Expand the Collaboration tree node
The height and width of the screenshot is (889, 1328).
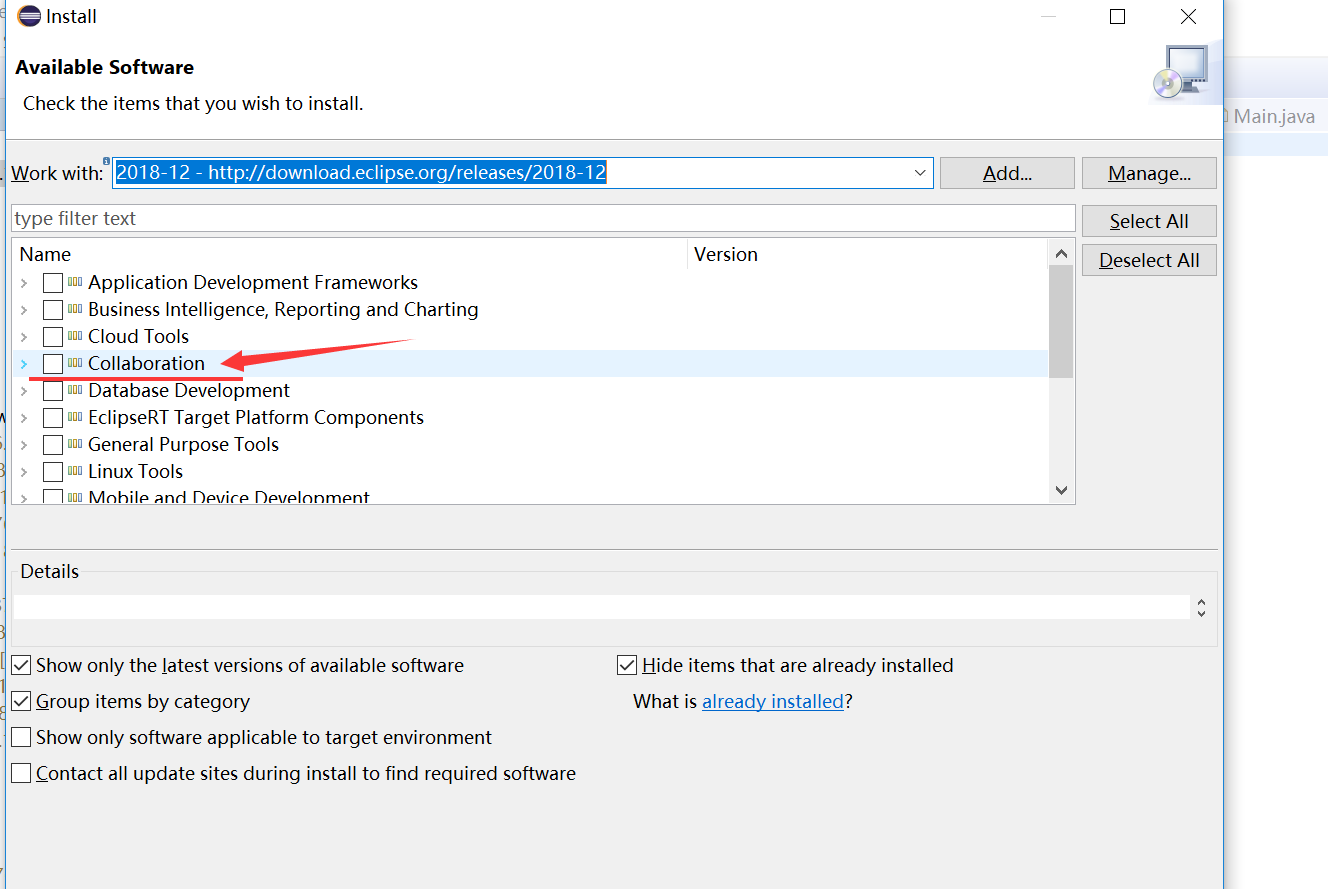click(22, 363)
